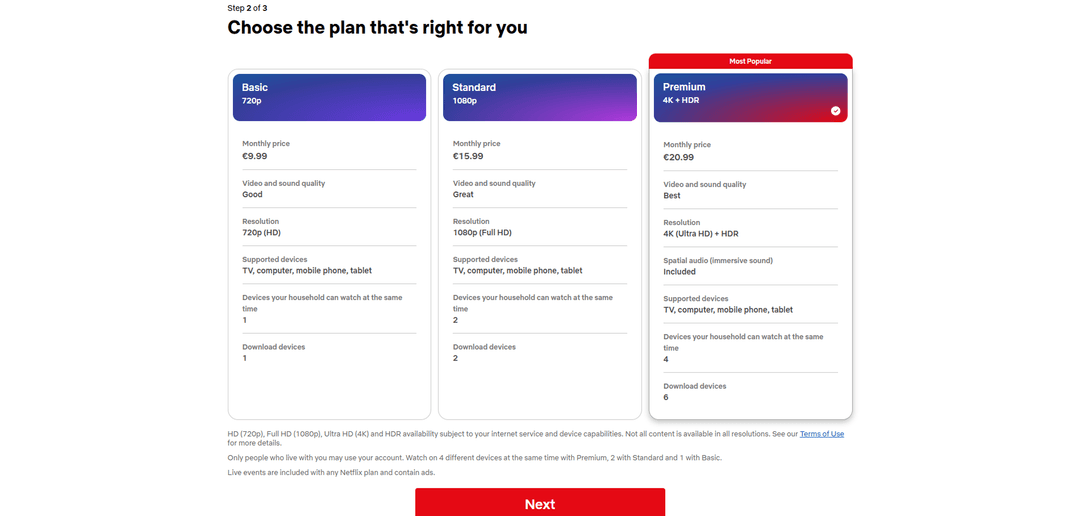Viewport: 1080px width, 516px height.
Task: Click the Premium plan €20.99 monthly price
Action: pos(679,157)
